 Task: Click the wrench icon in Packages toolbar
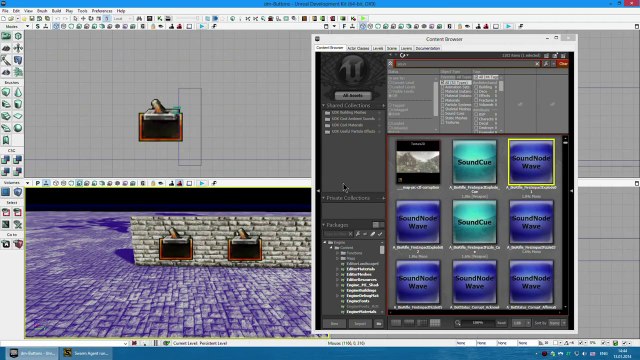(x=358, y=234)
